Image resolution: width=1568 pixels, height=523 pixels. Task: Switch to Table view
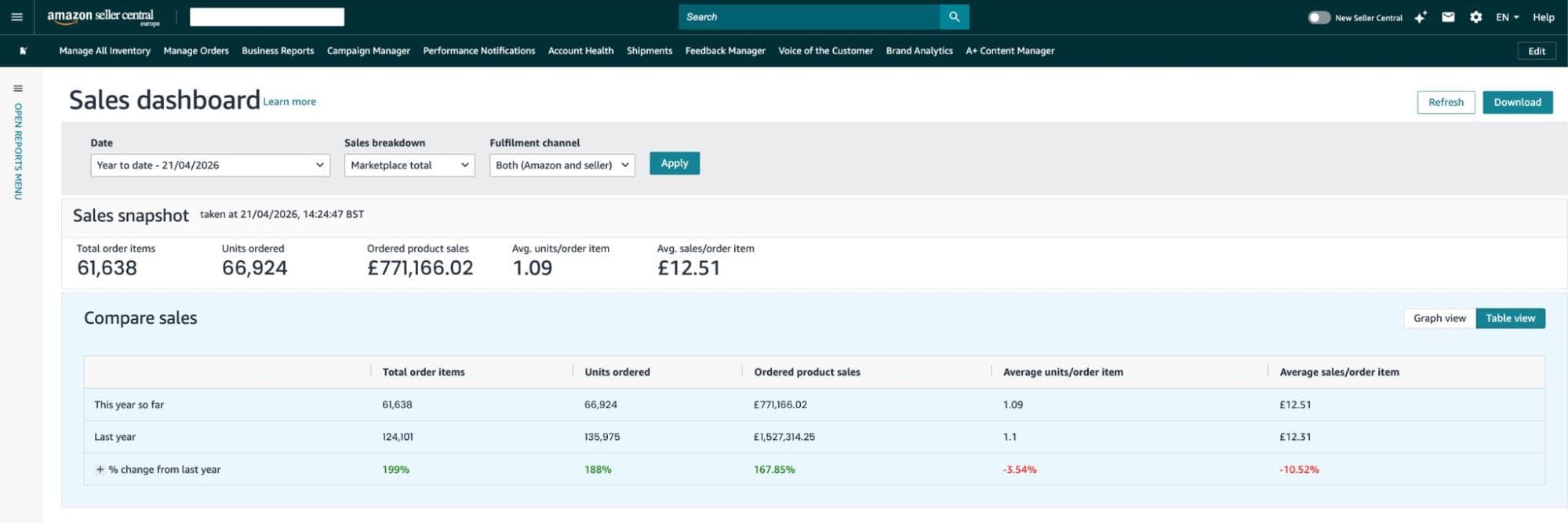coord(1510,318)
